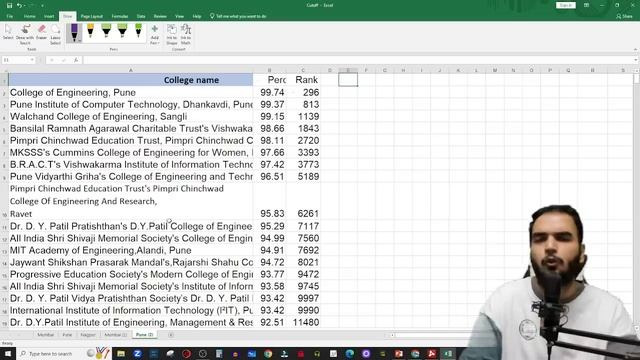
Task: Collapse the ribbon with the caret
Action: [636, 49]
